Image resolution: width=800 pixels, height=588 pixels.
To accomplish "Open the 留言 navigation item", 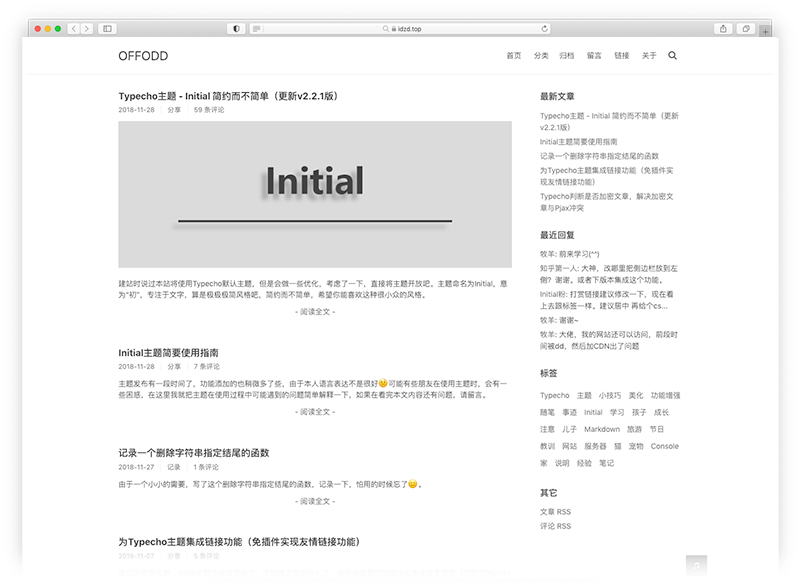I will pos(594,56).
